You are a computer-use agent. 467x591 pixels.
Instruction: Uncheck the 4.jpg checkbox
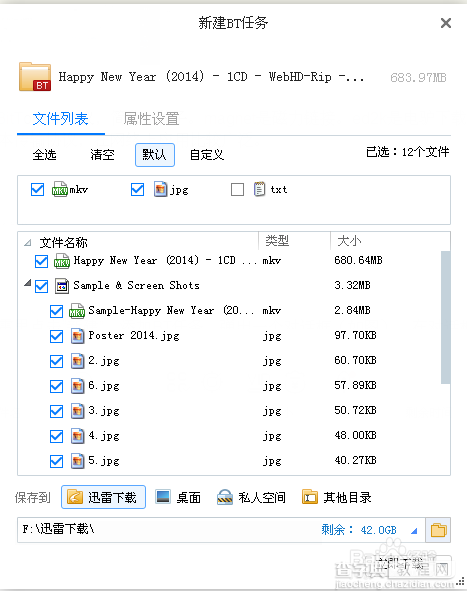coord(57,436)
